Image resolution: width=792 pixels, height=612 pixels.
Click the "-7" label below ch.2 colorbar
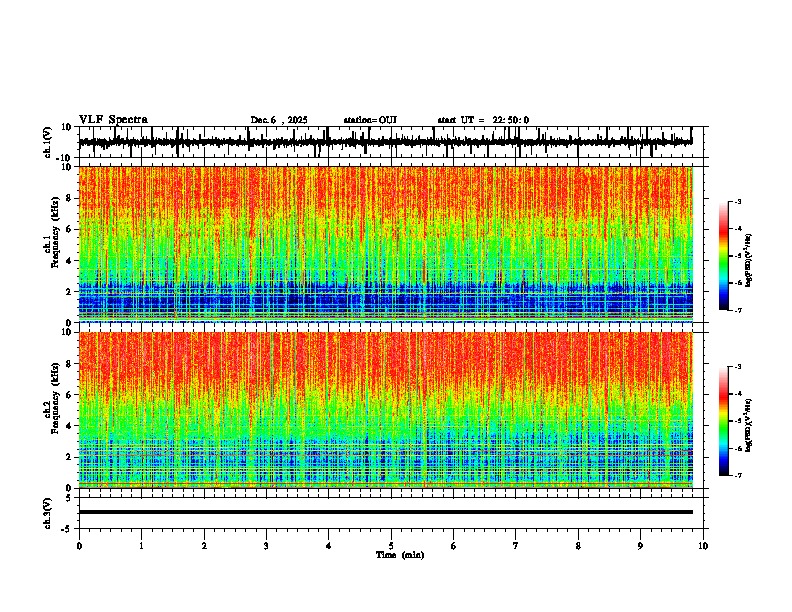(x=737, y=476)
